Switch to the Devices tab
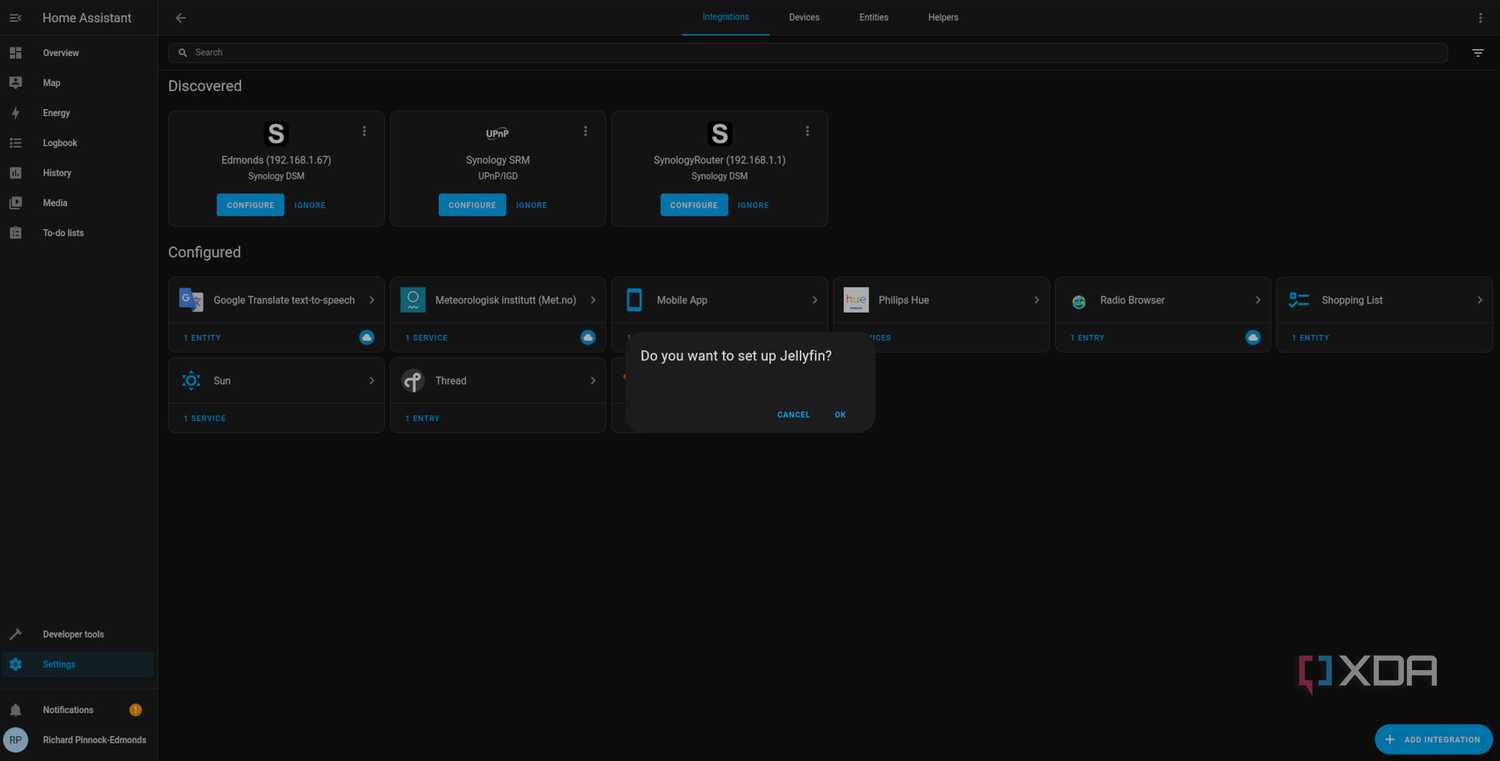Viewport: 1500px width, 761px height. coord(804,18)
